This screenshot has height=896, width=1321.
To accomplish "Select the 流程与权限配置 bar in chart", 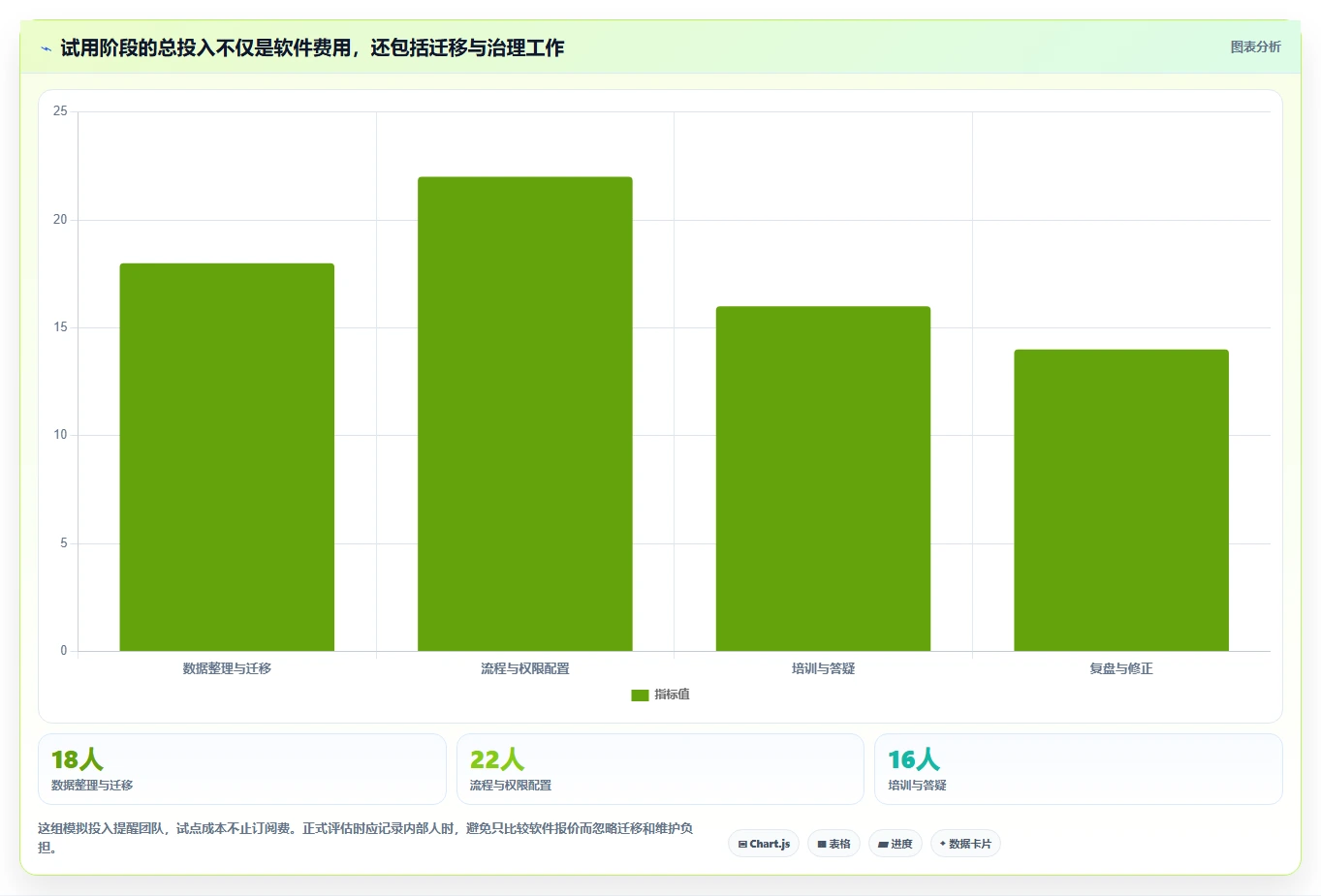I will [x=525, y=414].
